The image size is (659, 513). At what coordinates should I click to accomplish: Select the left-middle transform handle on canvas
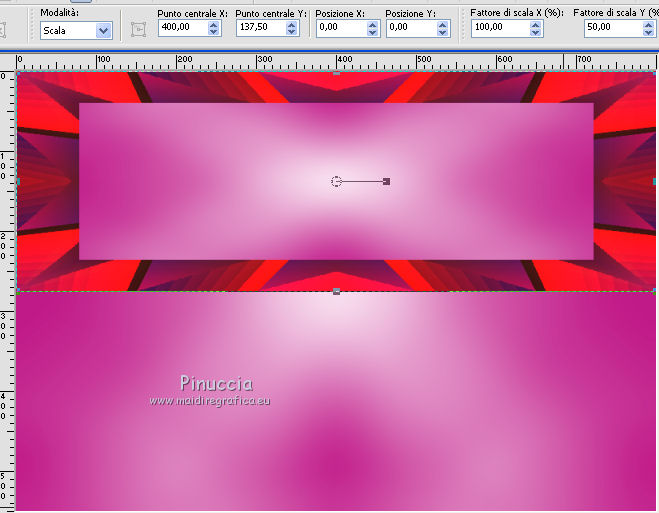tap(18, 182)
